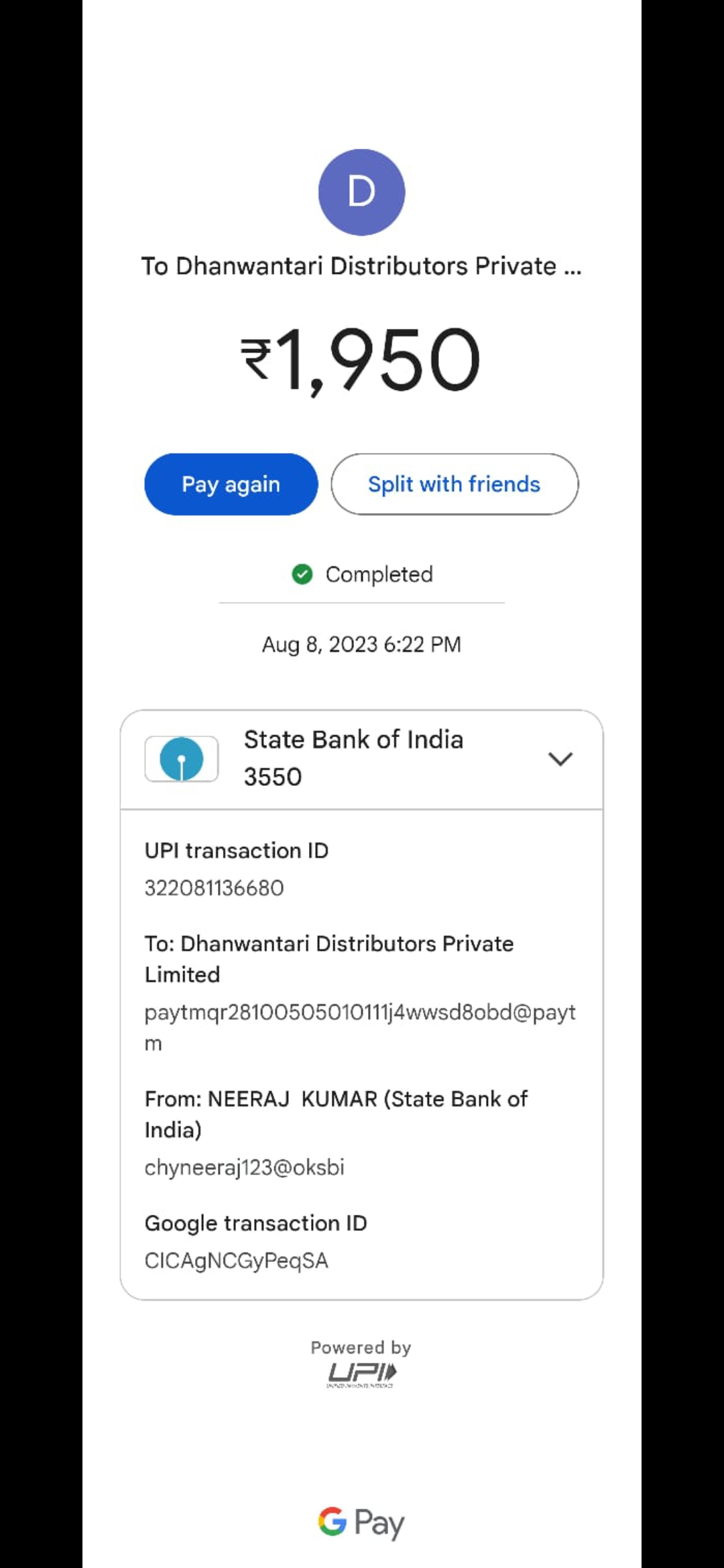Click the paytmqr recipient UPI address
The height and width of the screenshot is (1568, 724).
point(361,1027)
